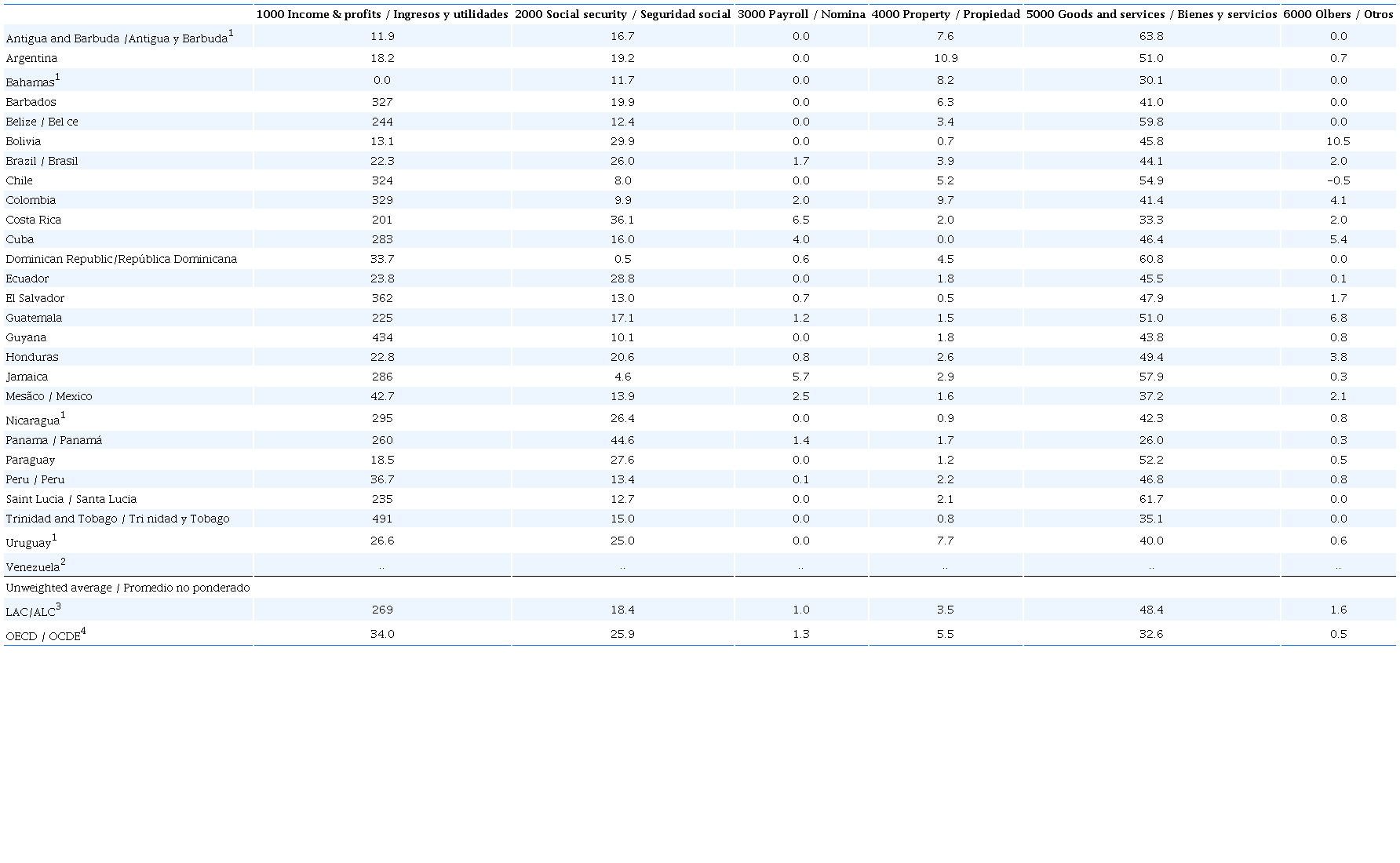1400x863 pixels.
Task: Select the Costa Rica row label
Action: click(33, 220)
